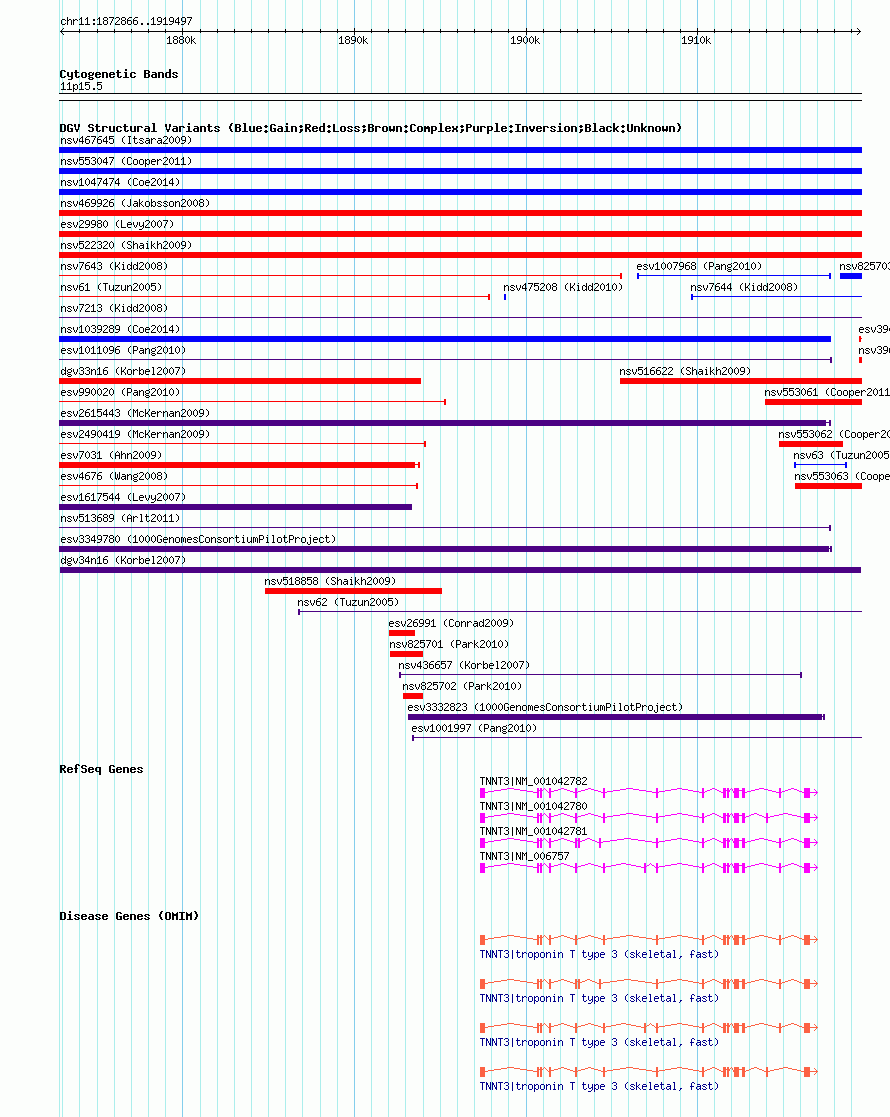Select the DGV Structural Variants track title

(371, 128)
